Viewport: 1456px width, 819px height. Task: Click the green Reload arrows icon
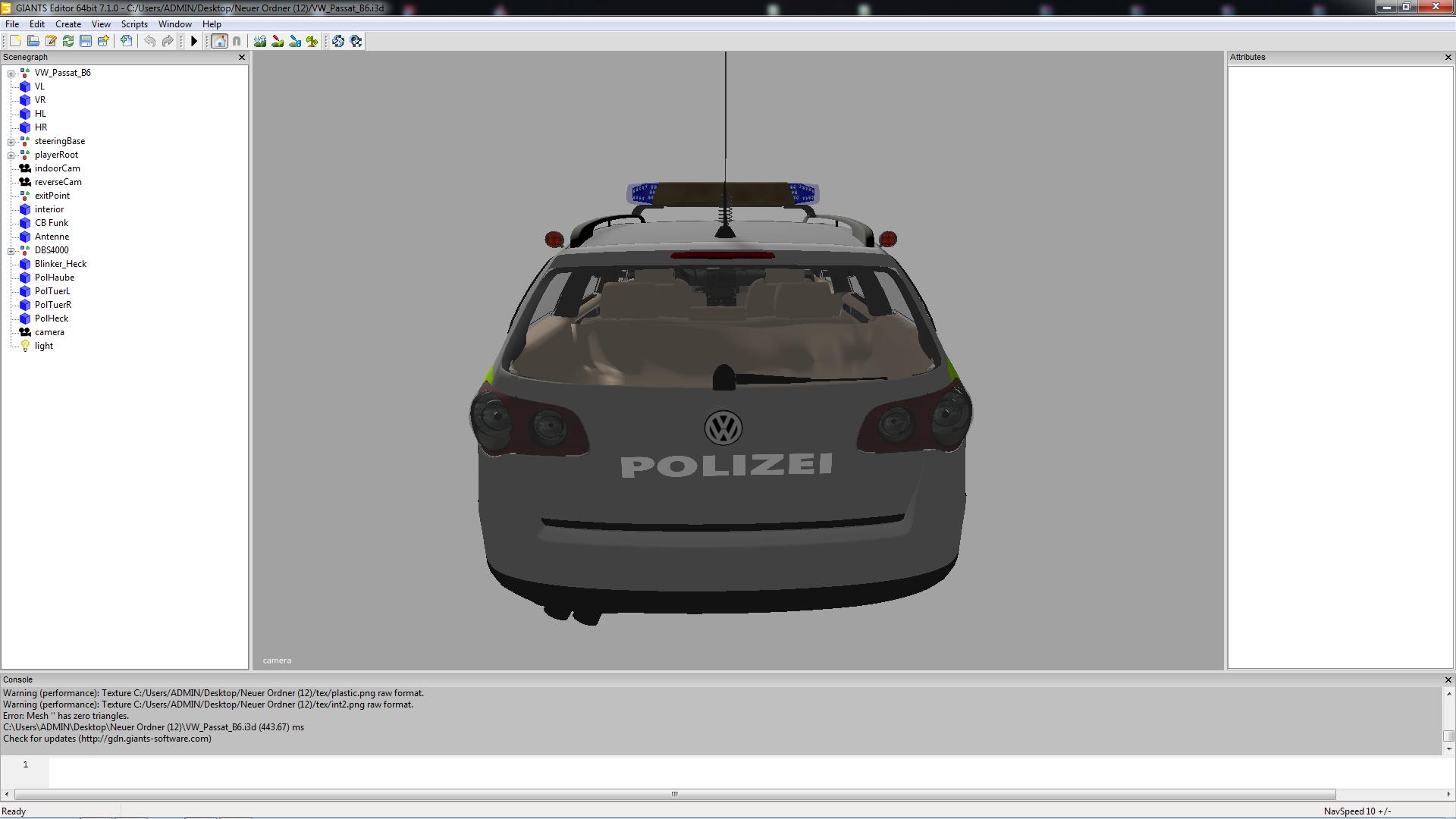(68, 41)
